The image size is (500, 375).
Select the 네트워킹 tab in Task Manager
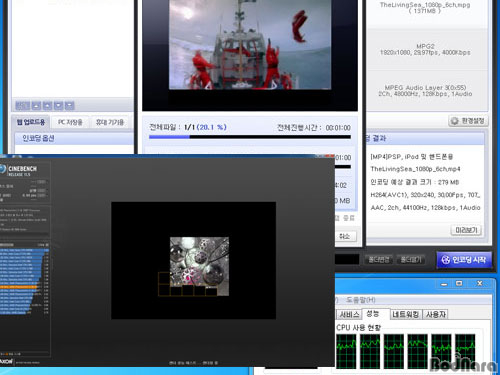coord(406,314)
